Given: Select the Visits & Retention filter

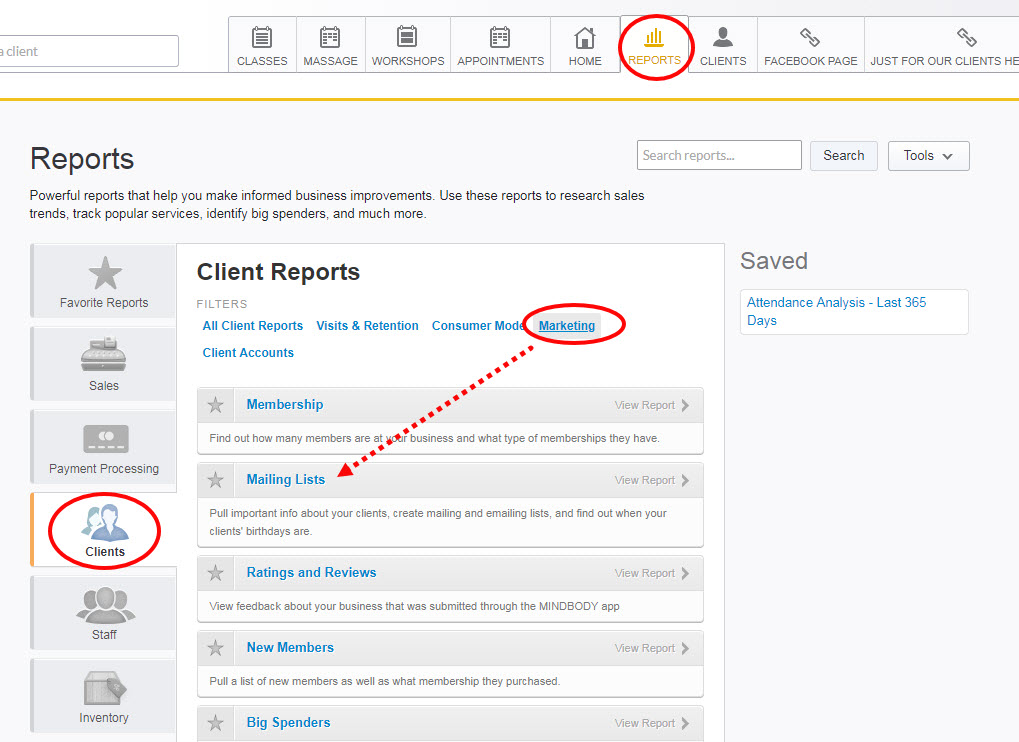Looking at the screenshot, I should [367, 326].
